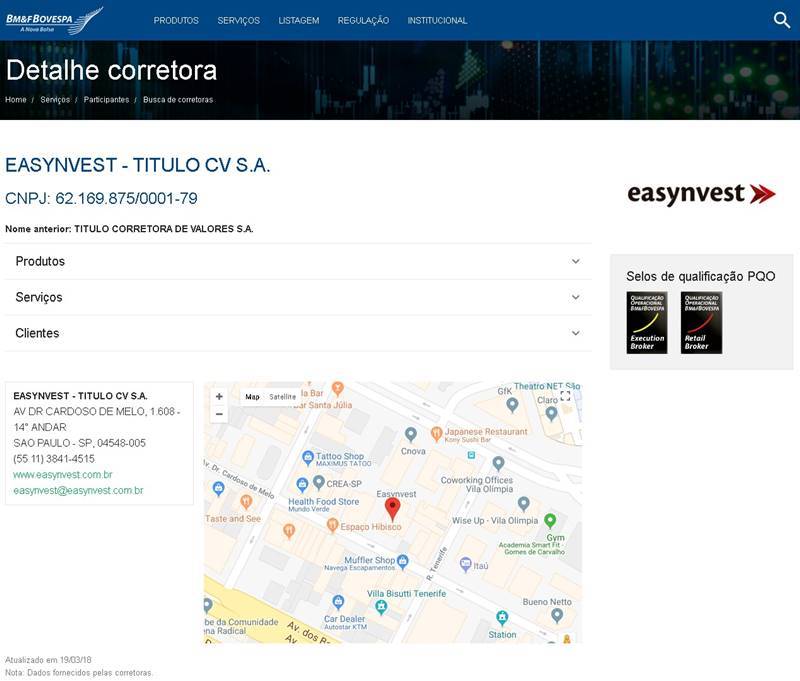Expand the Clientes section chevron

(576, 333)
